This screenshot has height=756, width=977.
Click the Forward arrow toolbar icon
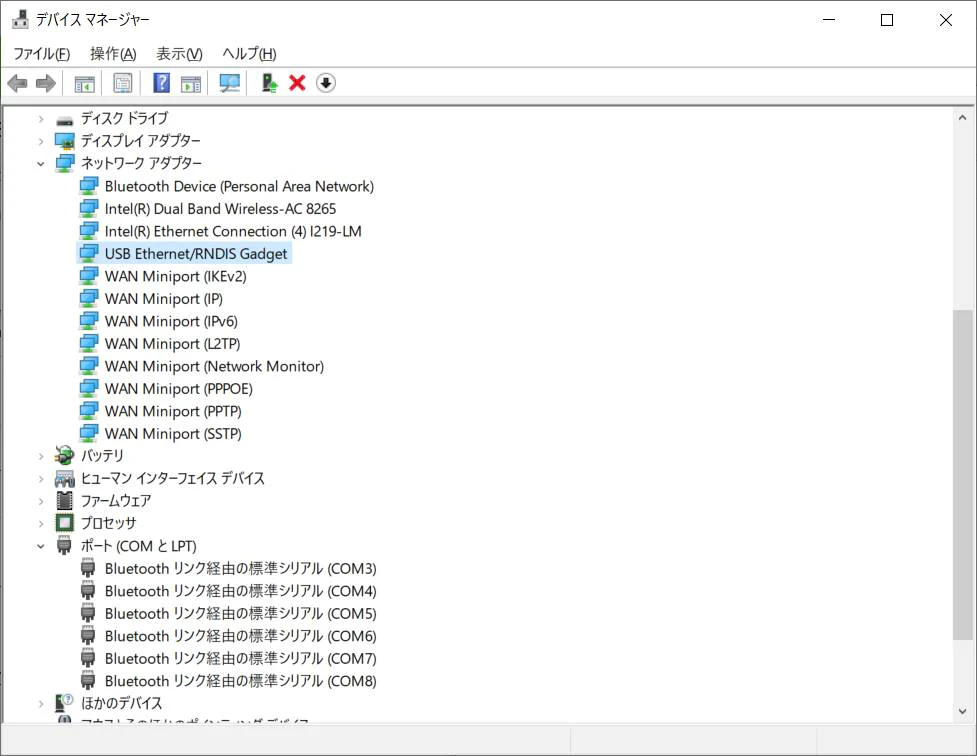pos(45,83)
